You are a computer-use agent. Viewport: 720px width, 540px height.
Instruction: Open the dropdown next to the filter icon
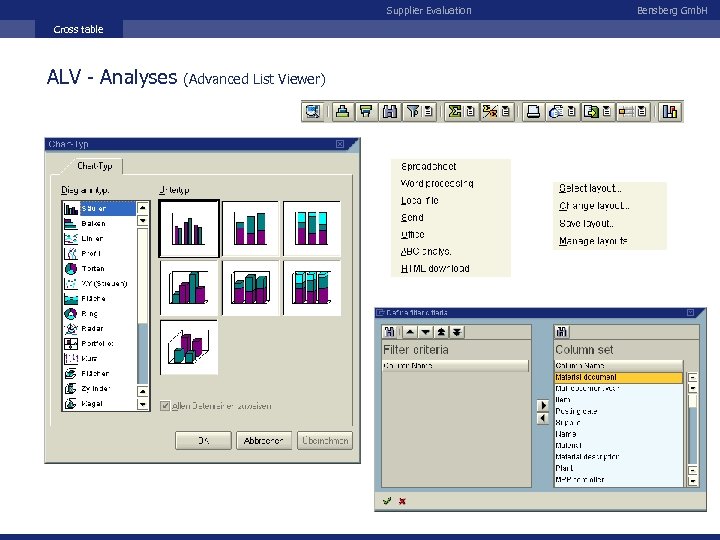tap(428, 112)
